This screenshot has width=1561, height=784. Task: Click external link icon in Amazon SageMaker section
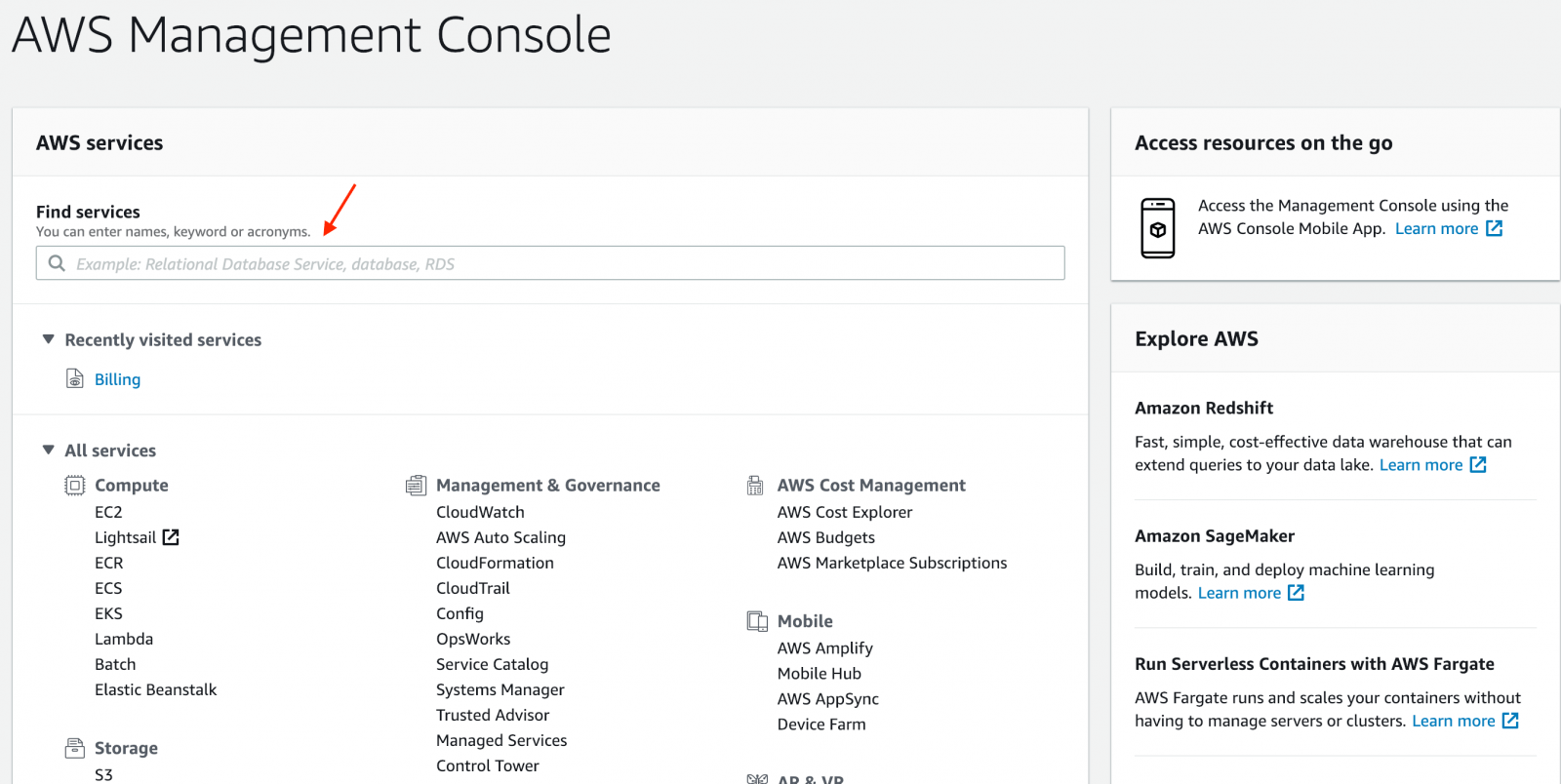[1296, 592]
